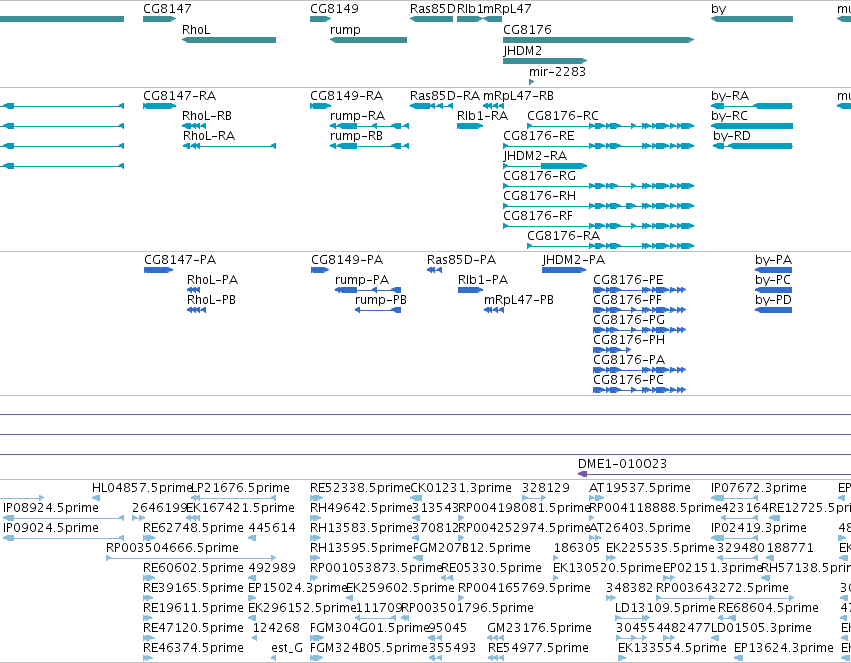Select transcript rump-RA

(x=357, y=116)
